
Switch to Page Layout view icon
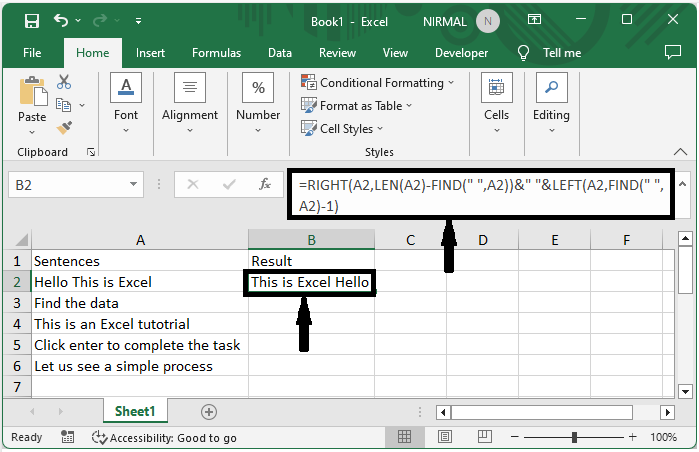(444, 437)
